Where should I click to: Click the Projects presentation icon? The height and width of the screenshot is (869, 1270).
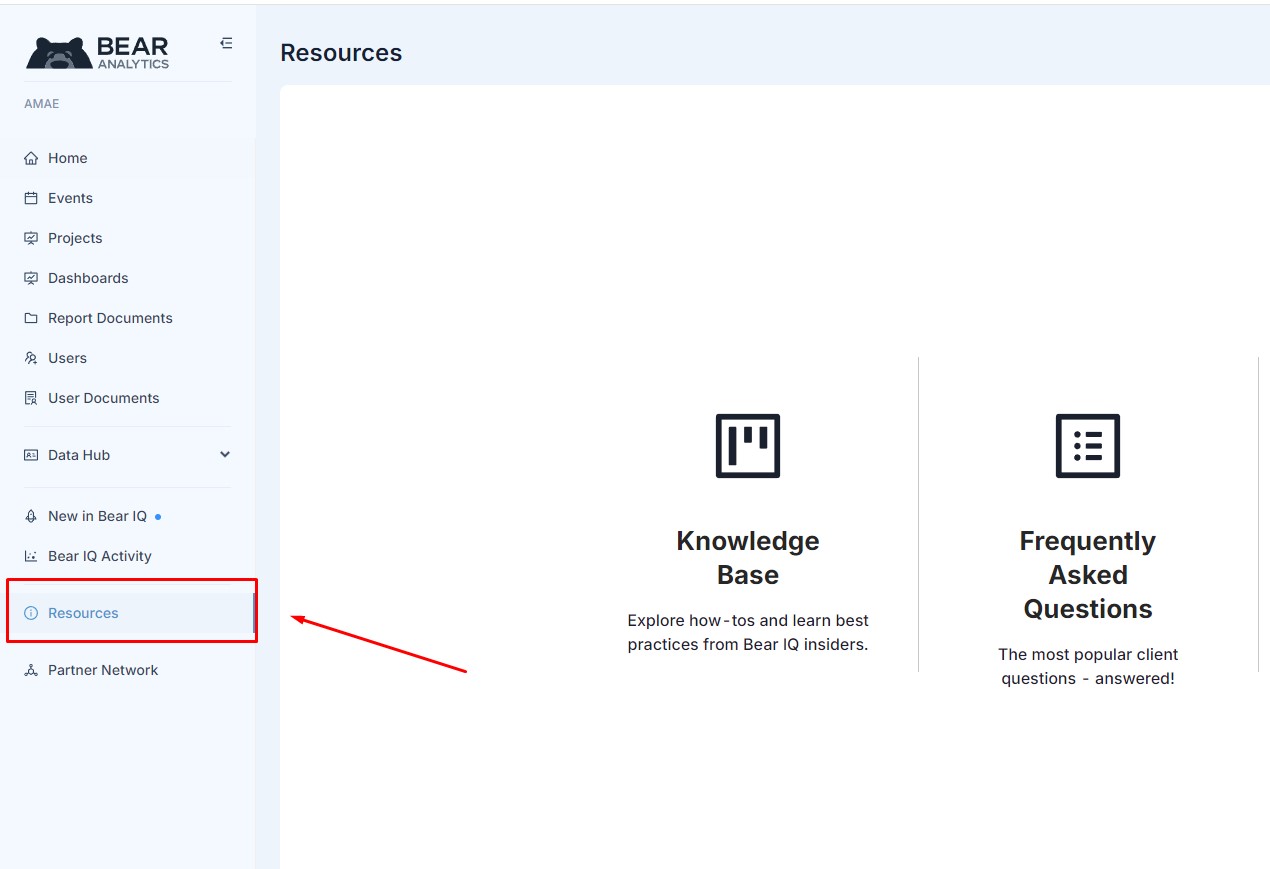tap(31, 238)
